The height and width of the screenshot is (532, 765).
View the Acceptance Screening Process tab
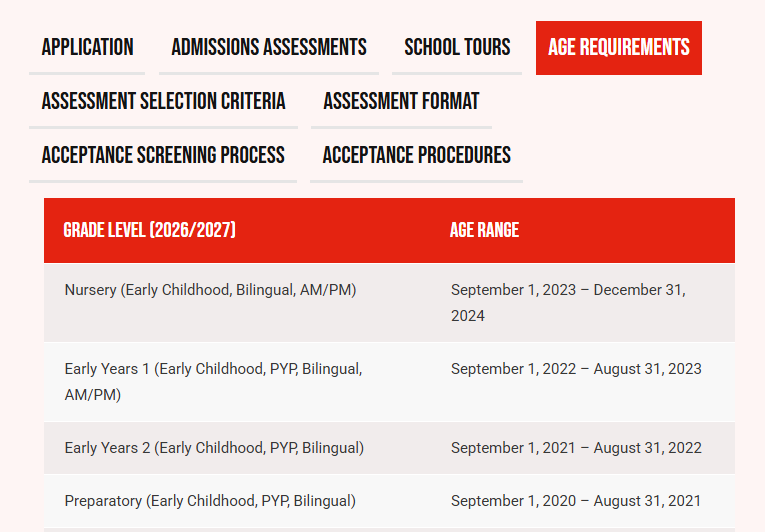click(x=163, y=155)
